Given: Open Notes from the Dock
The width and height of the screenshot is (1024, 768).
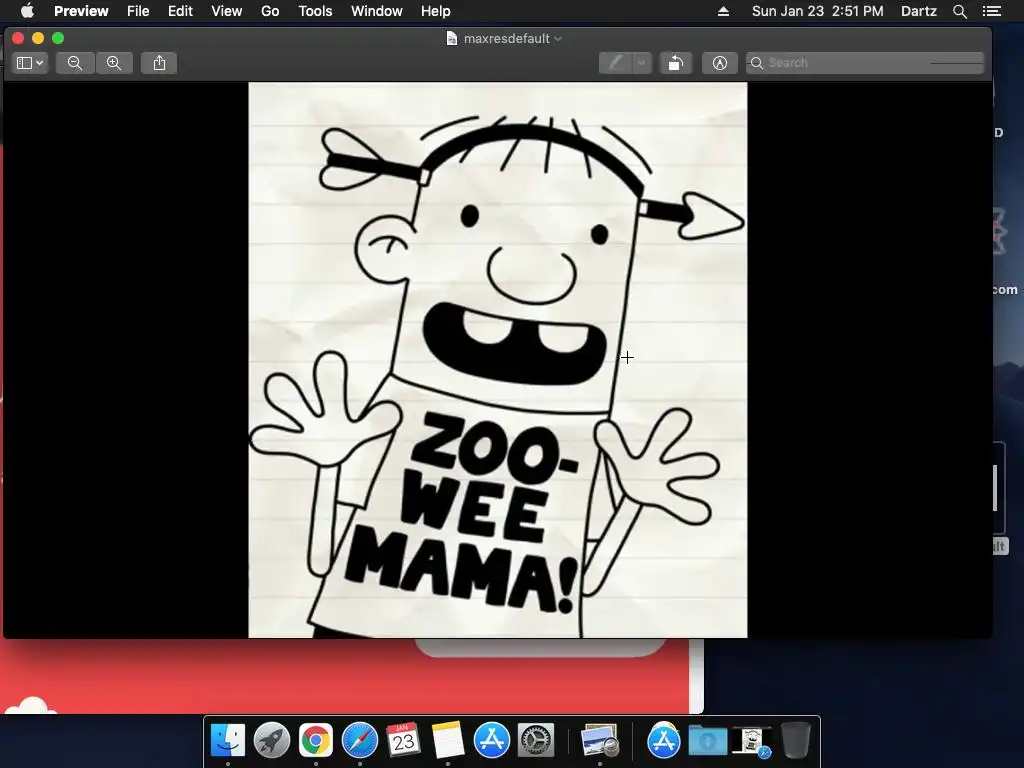Looking at the screenshot, I should (447, 741).
